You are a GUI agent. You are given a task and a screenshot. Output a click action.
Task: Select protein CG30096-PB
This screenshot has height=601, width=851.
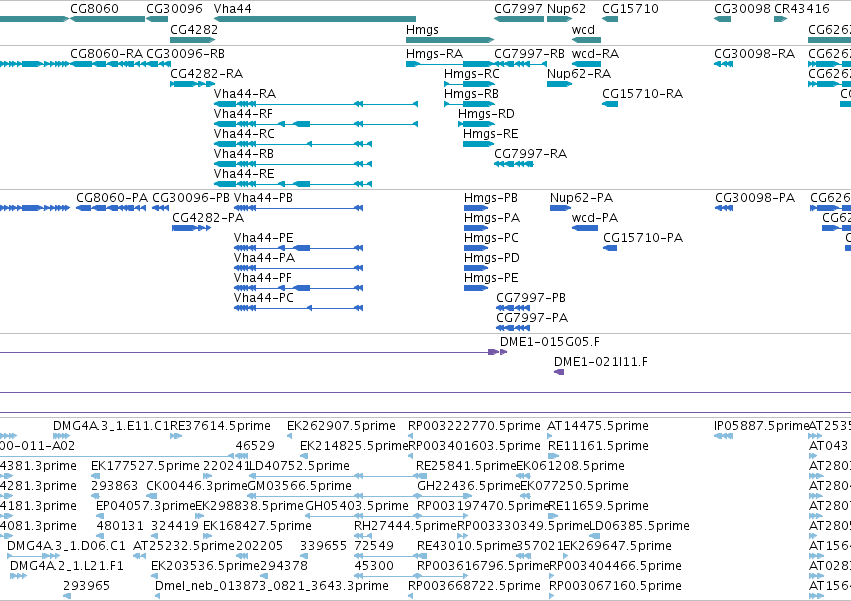(191, 198)
